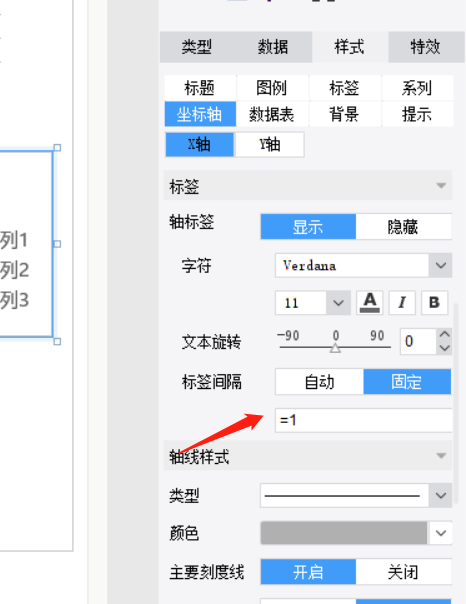Turn major tick marks 关闭
Viewport: 466px width, 604px height.
tap(403, 572)
